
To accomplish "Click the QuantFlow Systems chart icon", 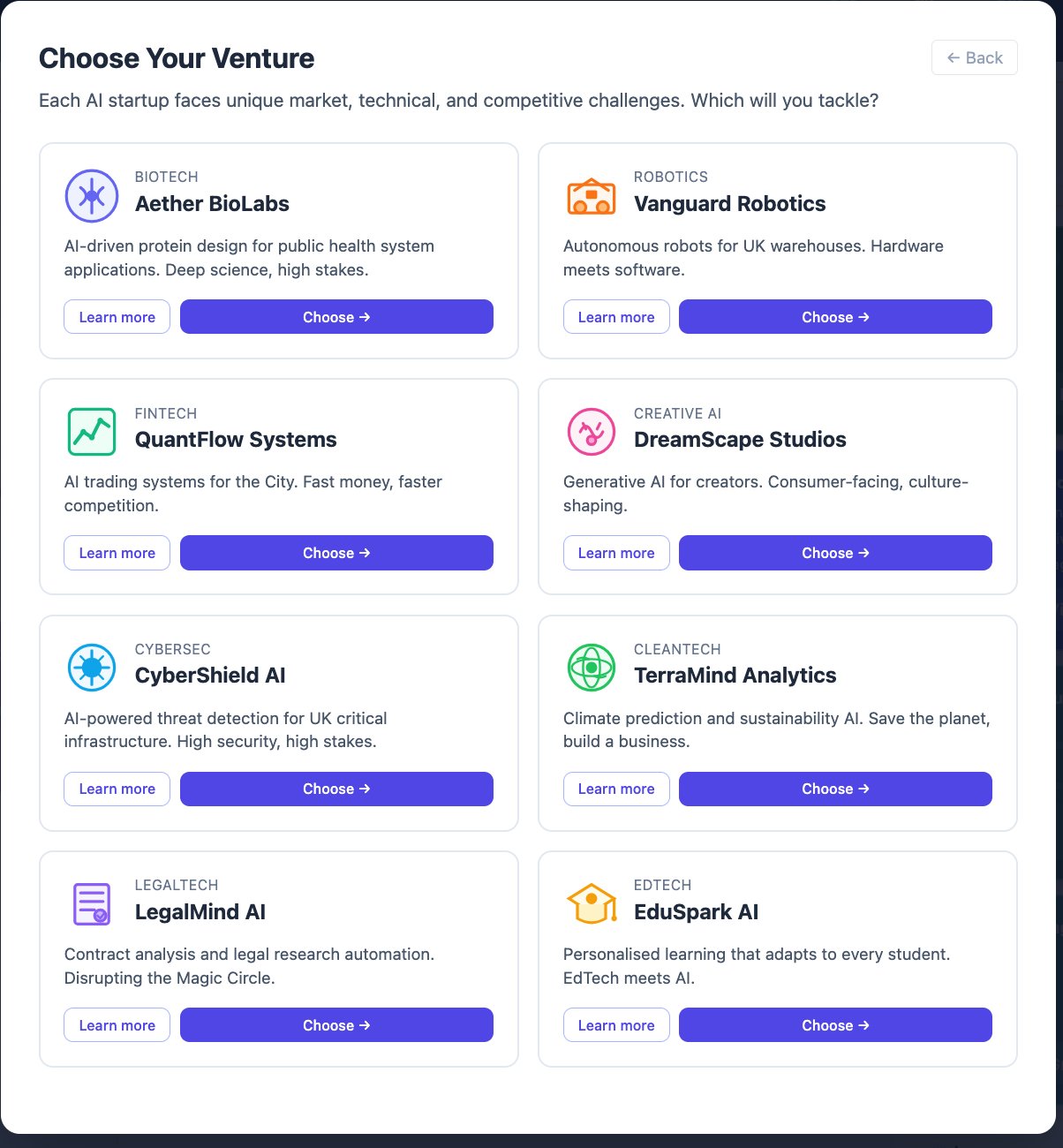I will tap(91, 432).
